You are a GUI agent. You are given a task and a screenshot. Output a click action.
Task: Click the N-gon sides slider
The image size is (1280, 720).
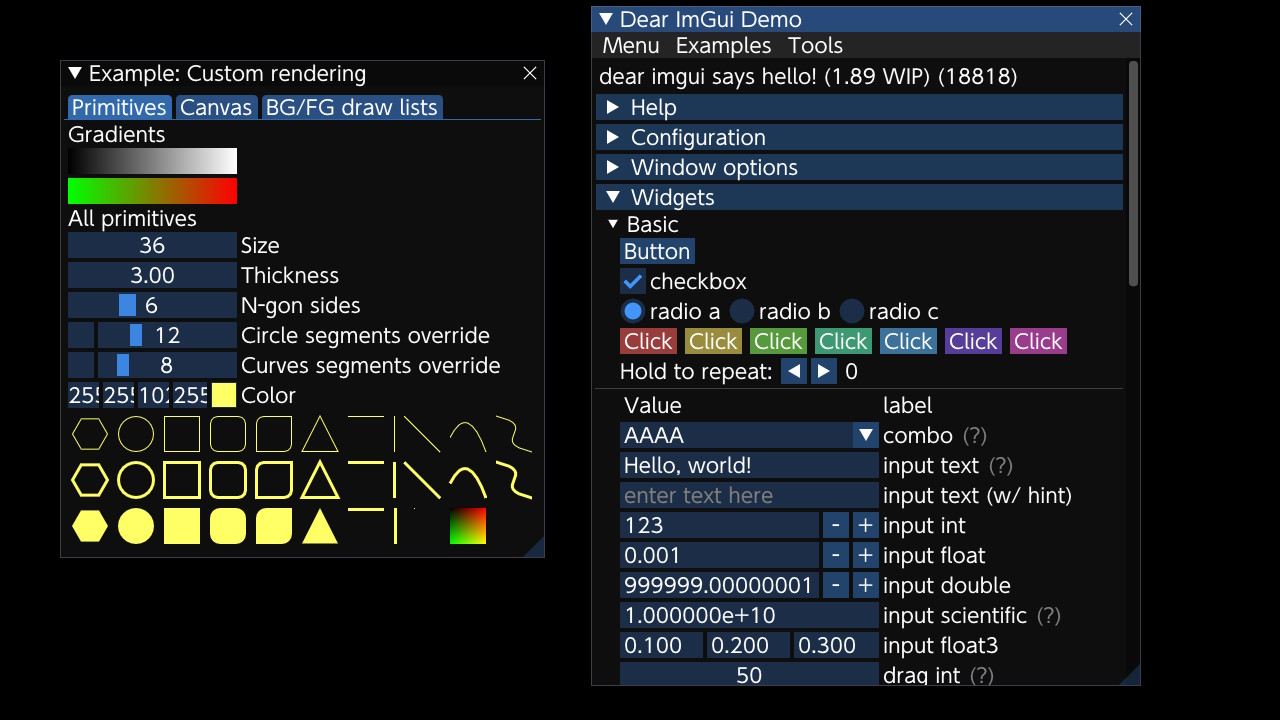[x=152, y=305]
